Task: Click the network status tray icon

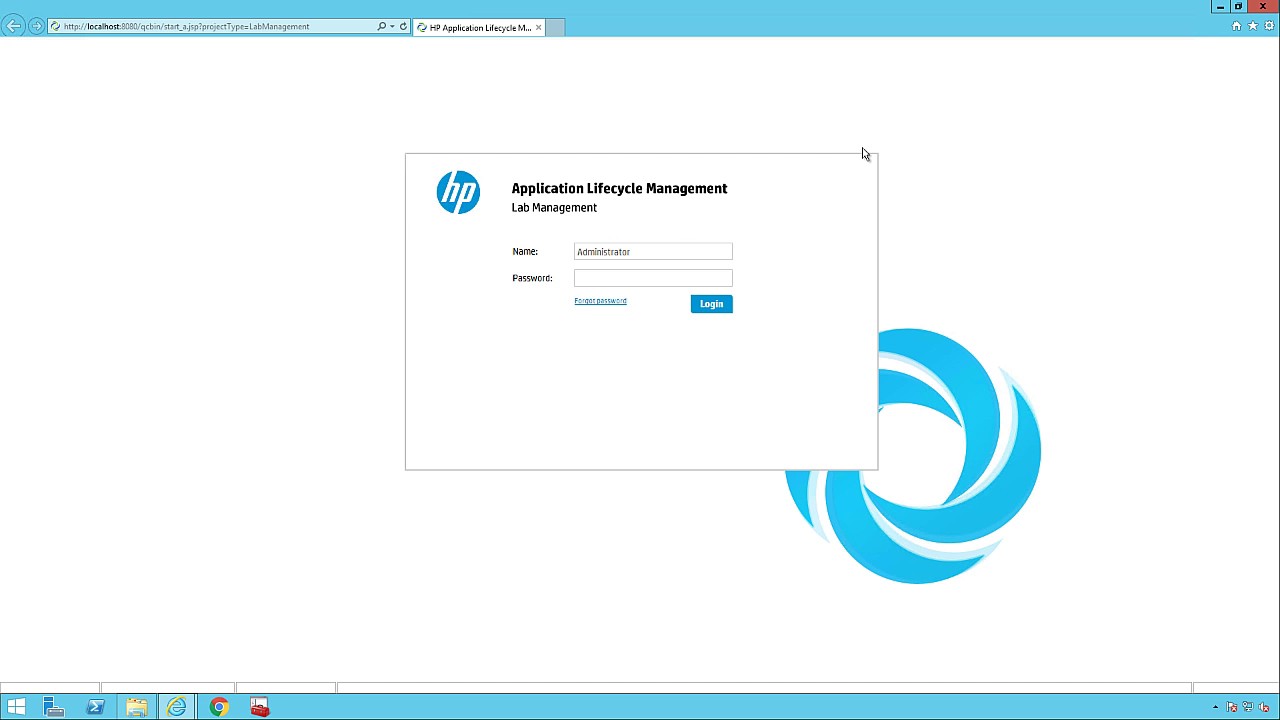Action: 1247,707
